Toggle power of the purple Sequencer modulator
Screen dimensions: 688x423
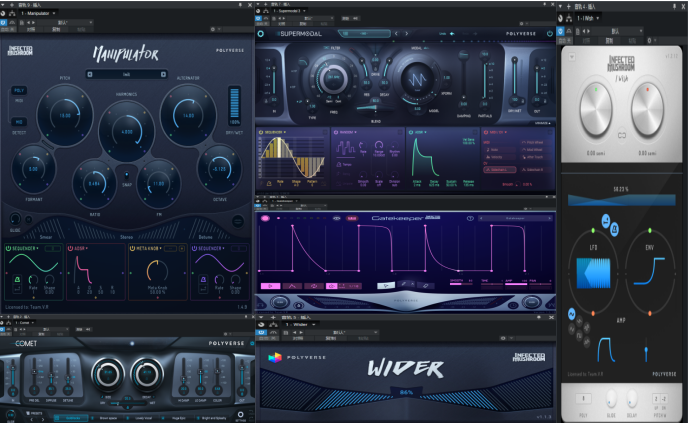[x=194, y=248]
